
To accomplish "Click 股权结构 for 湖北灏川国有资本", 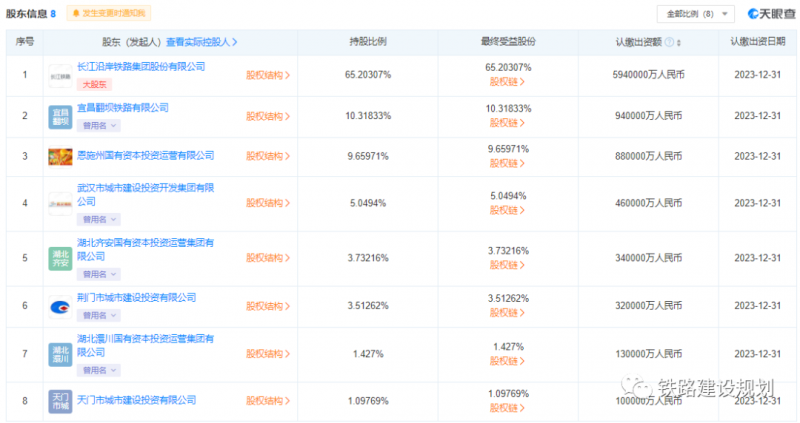I will click(x=268, y=354).
